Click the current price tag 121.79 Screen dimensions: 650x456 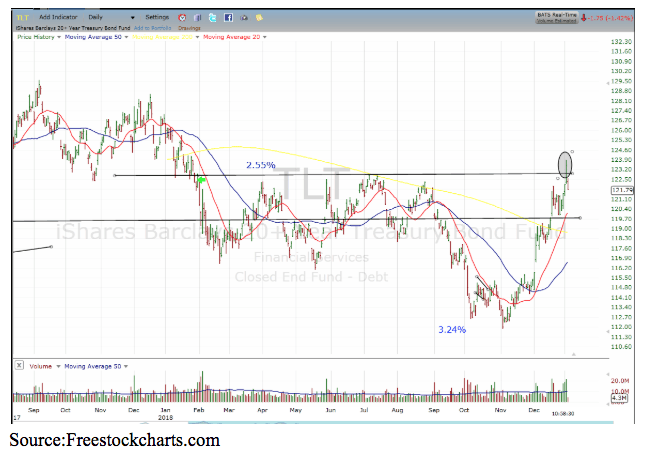click(622, 190)
